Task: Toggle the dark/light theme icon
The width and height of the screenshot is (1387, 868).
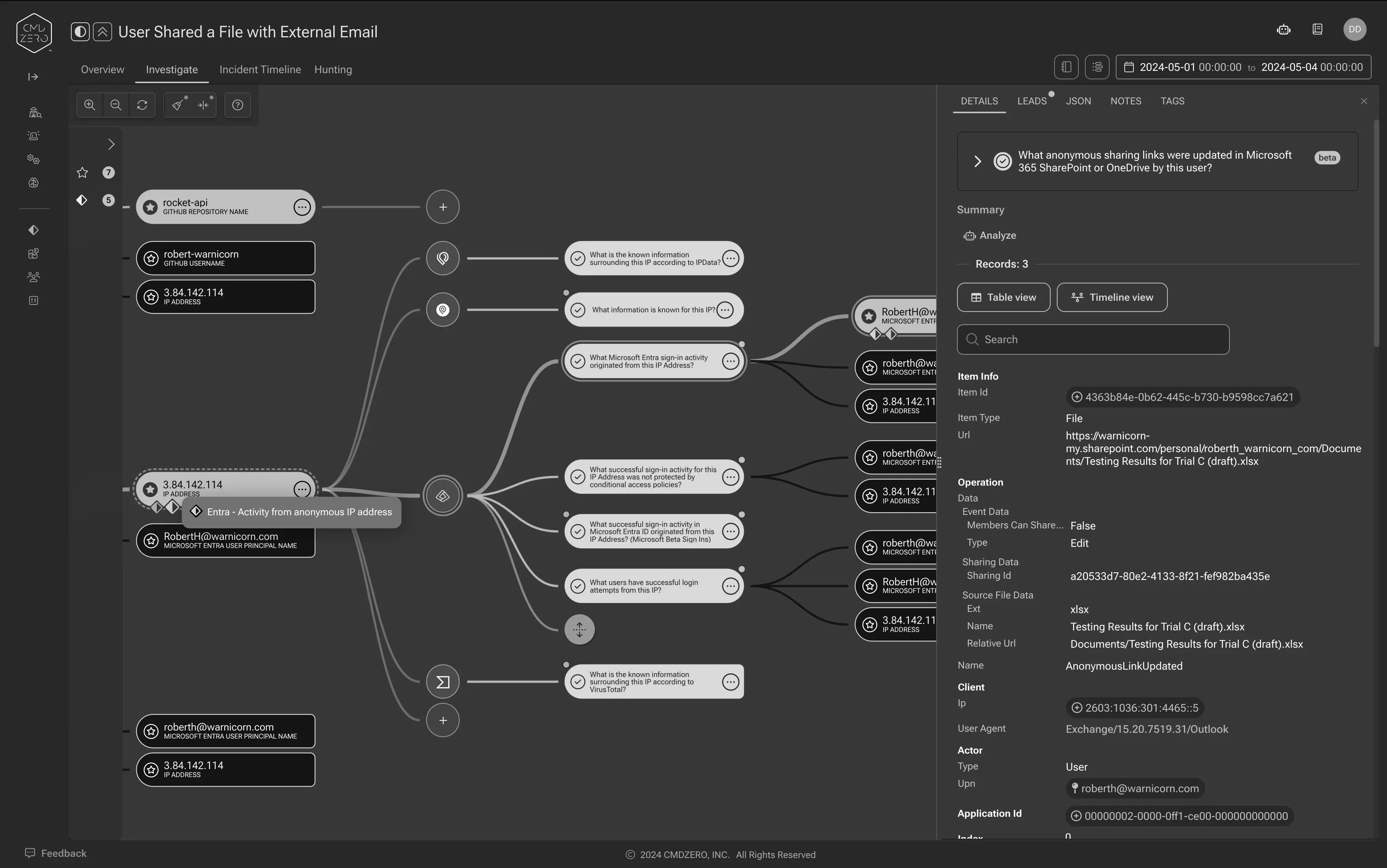Action: tap(81, 32)
